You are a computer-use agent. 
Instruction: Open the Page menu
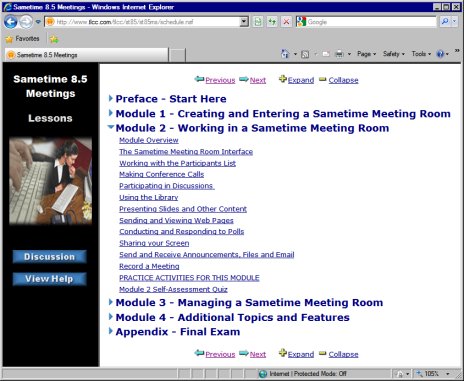(x=366, y=54)
